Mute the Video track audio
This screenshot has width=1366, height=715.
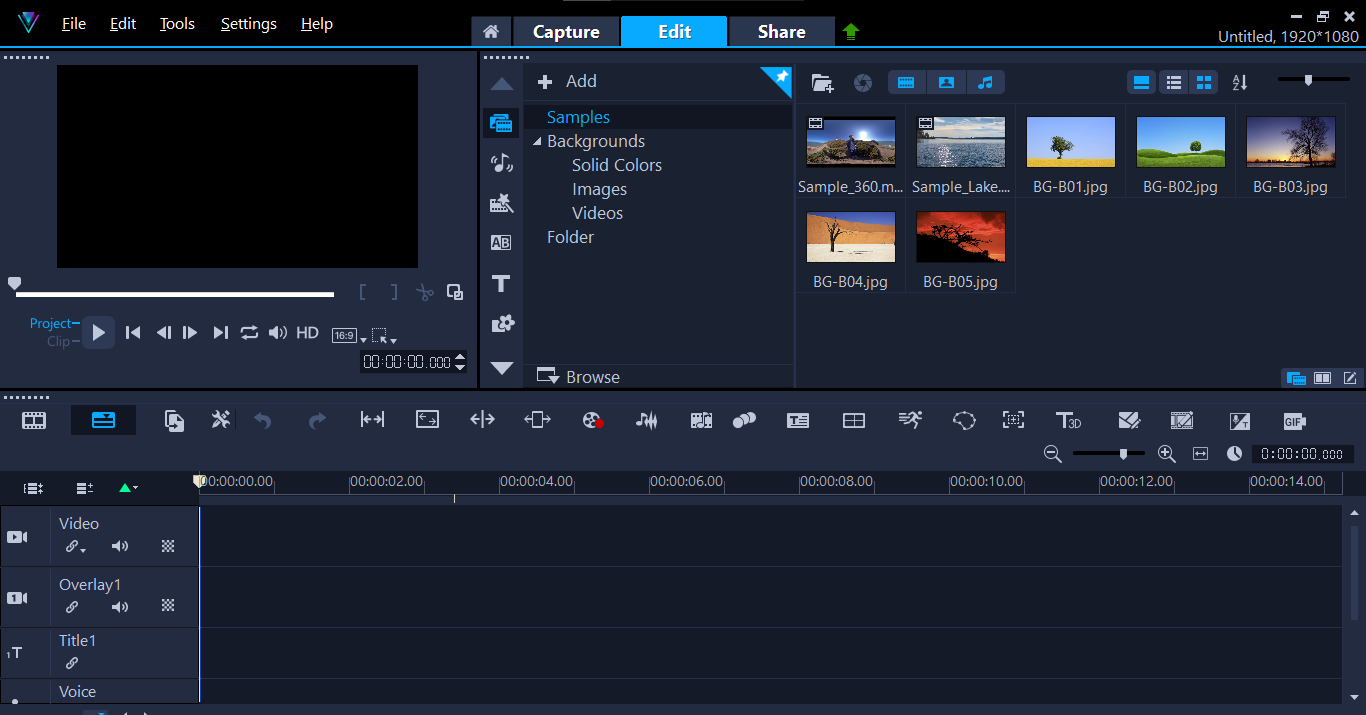[120, 546]
